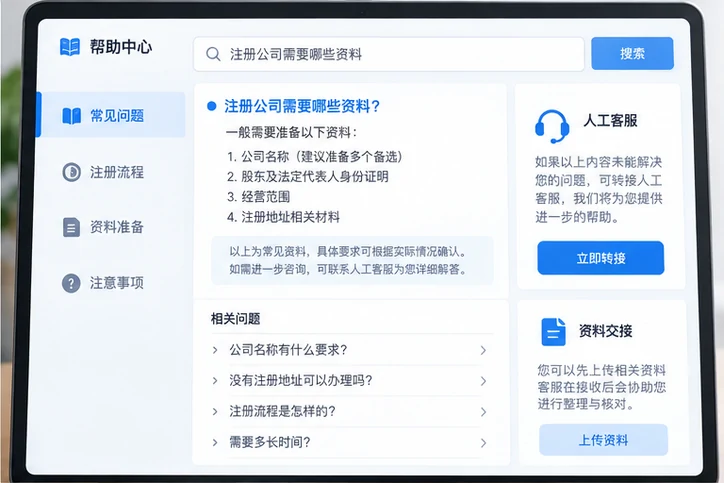Click right arrow on 需要多长时间? row

pyautogui.click(x=483, y=443)
